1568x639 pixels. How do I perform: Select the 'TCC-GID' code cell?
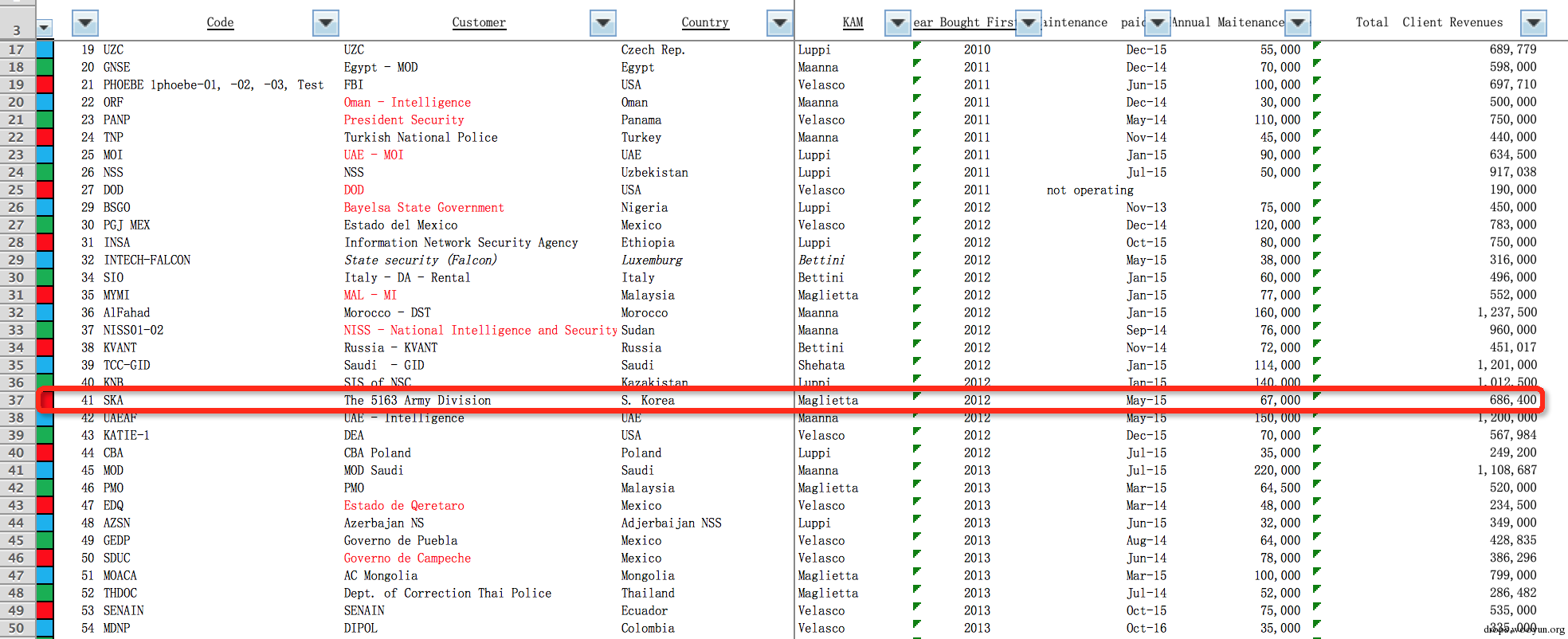(127, 365)
